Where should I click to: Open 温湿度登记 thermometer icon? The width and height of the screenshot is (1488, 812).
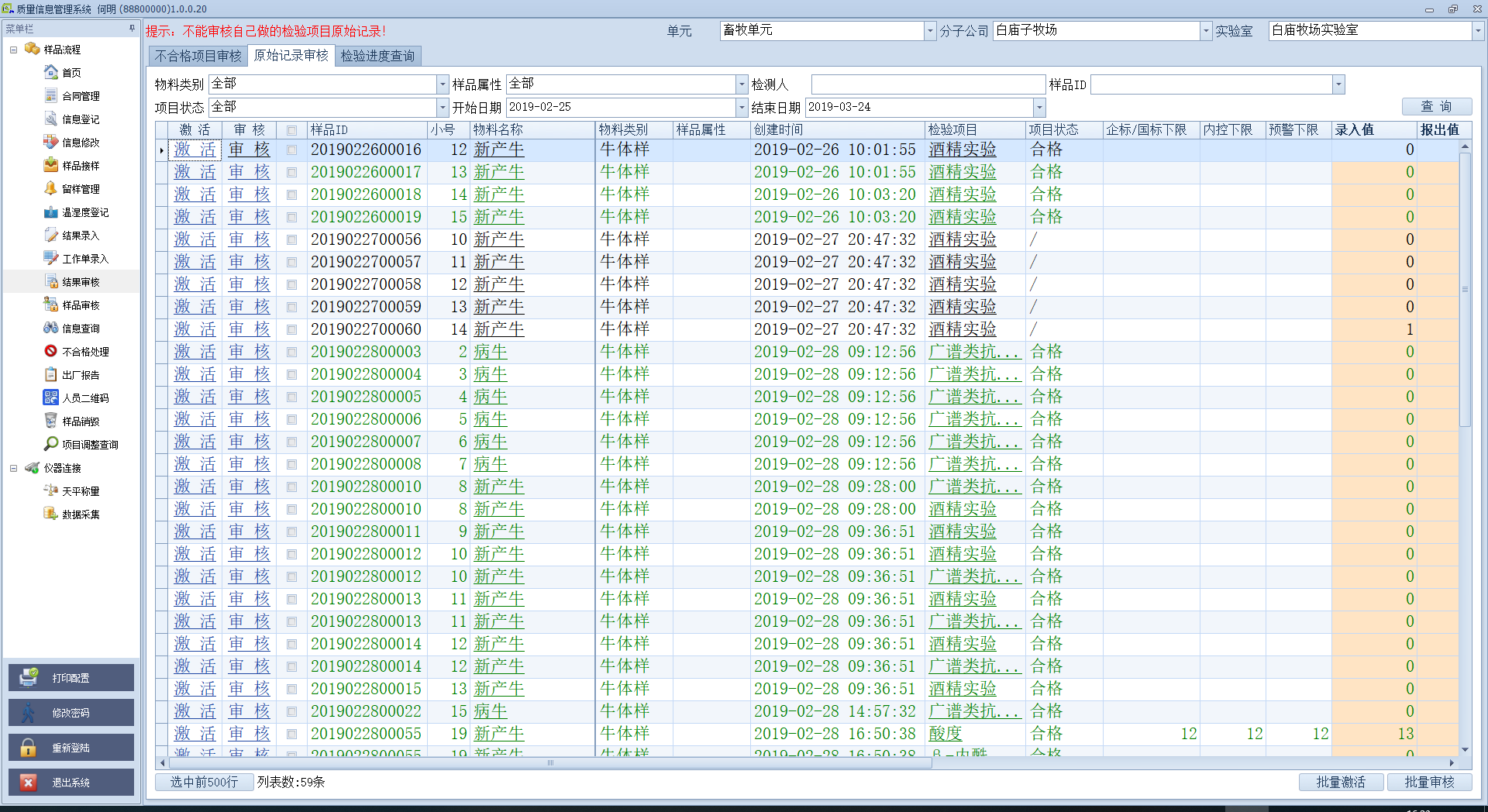(x=51, y=212)
